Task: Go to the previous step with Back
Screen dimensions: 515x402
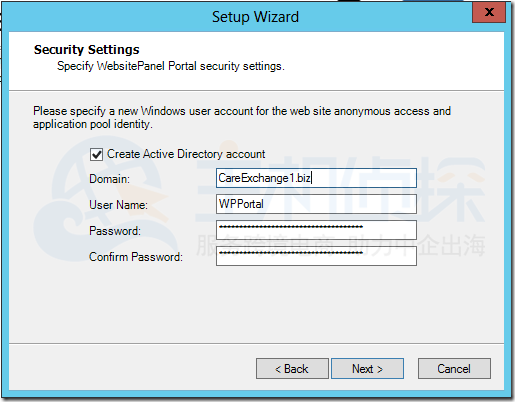Action: [292, 369]
